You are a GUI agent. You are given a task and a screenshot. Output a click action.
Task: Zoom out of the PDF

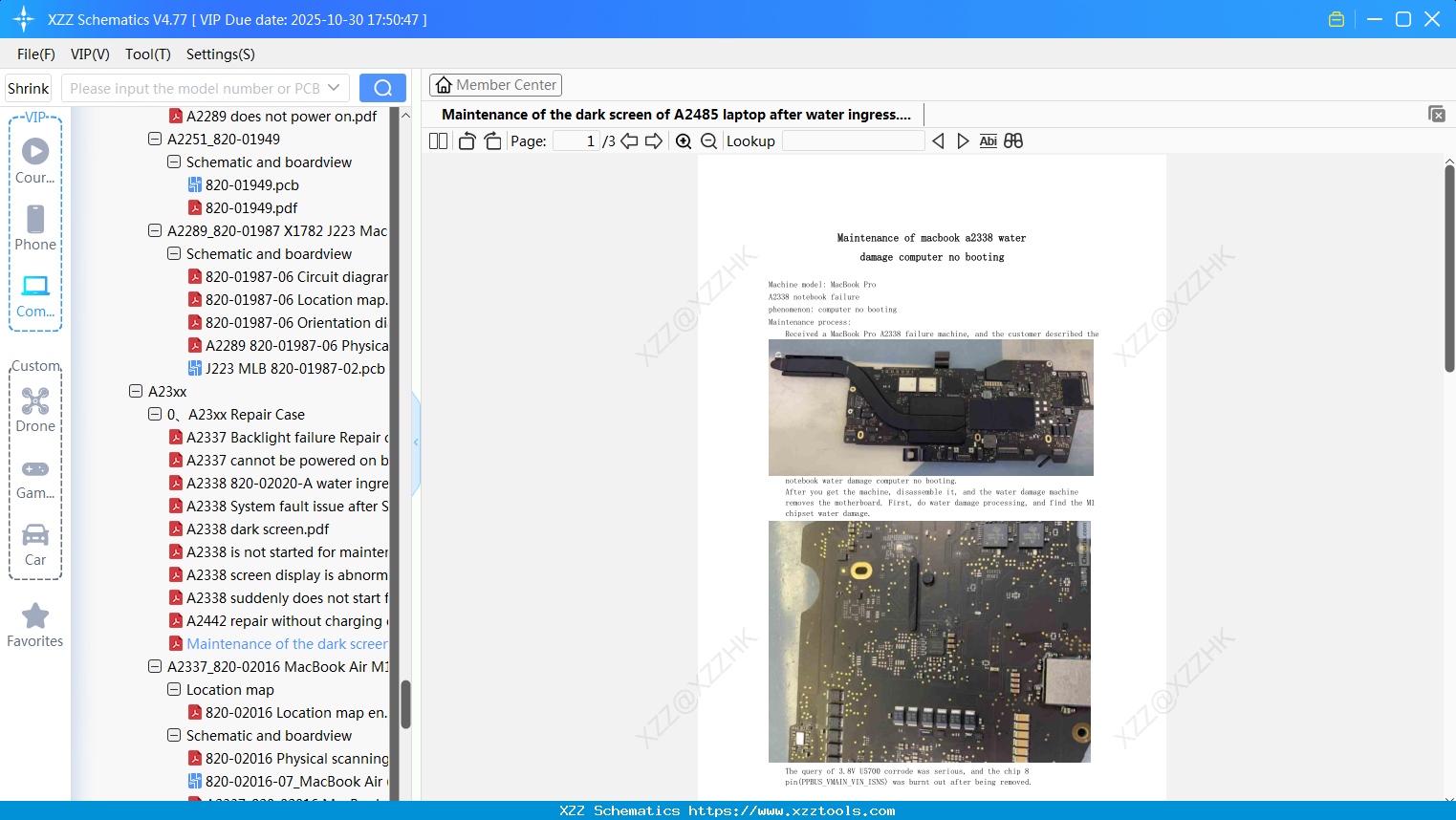(x=708, y=141)
